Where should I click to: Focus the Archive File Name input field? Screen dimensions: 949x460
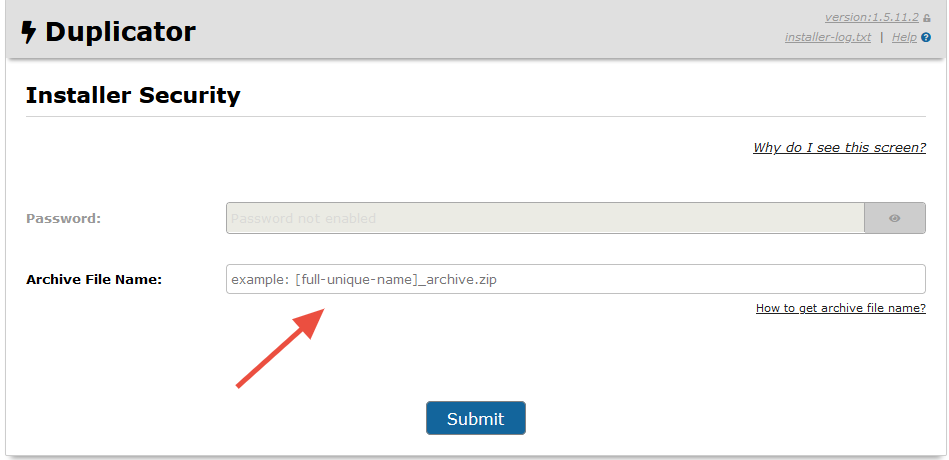575,279
